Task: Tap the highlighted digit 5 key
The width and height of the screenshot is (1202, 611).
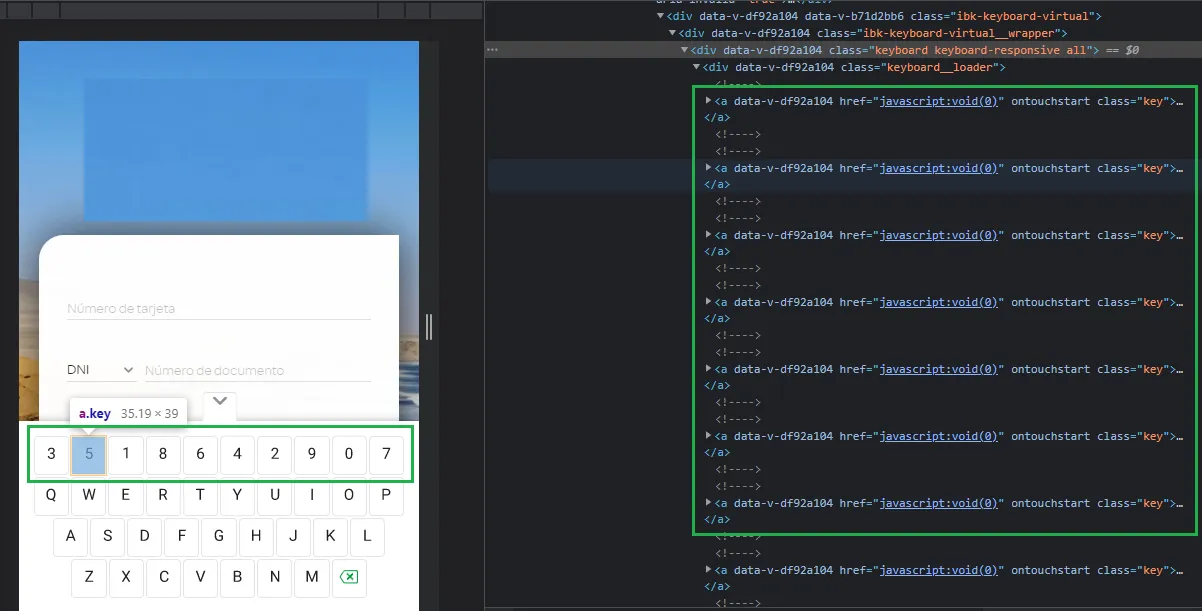Action: (x=89, y=454)
